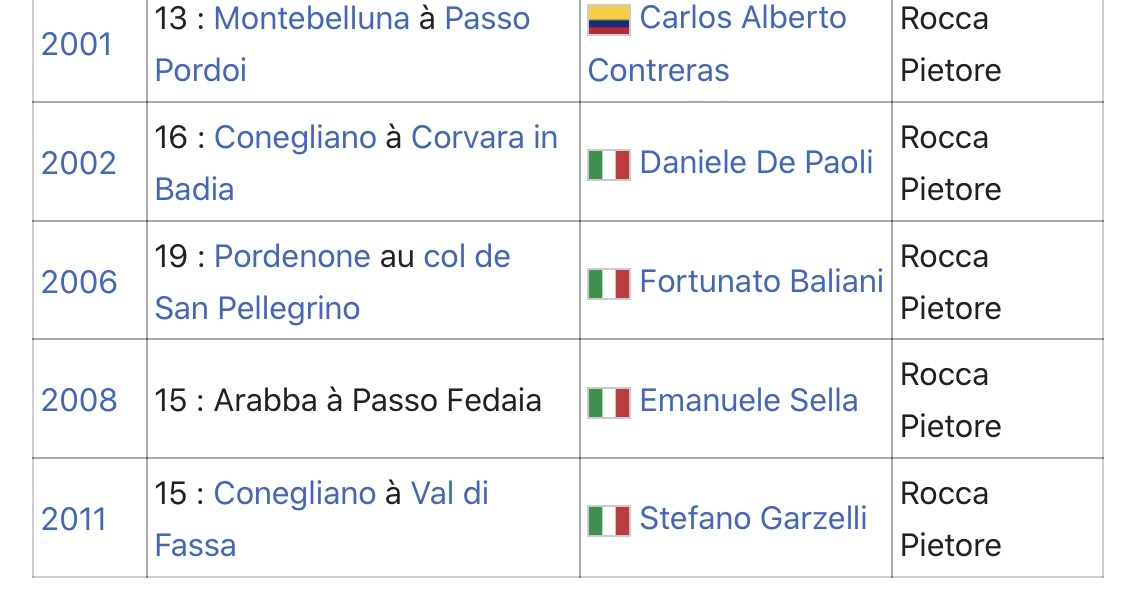Click the Colombian flag beside Carlos Alberto Contreras

coord(609,19)
